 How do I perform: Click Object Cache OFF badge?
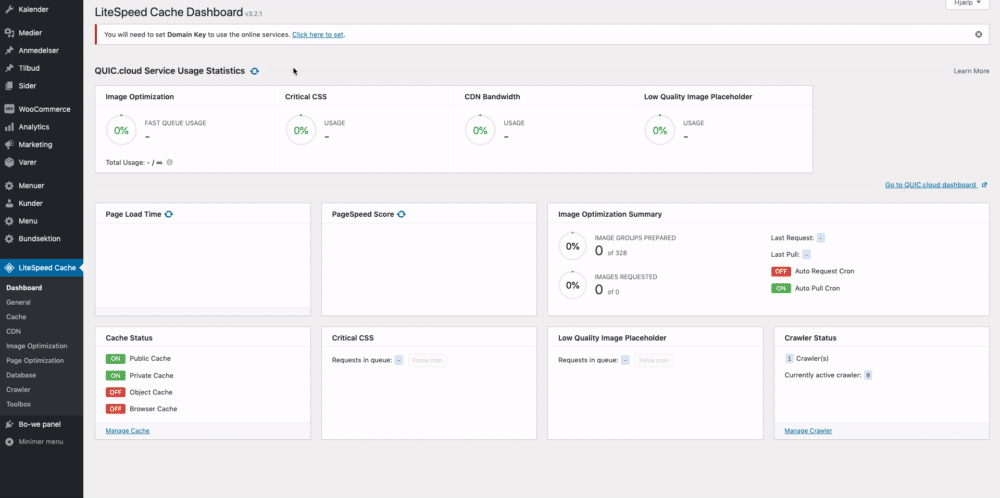115,392
